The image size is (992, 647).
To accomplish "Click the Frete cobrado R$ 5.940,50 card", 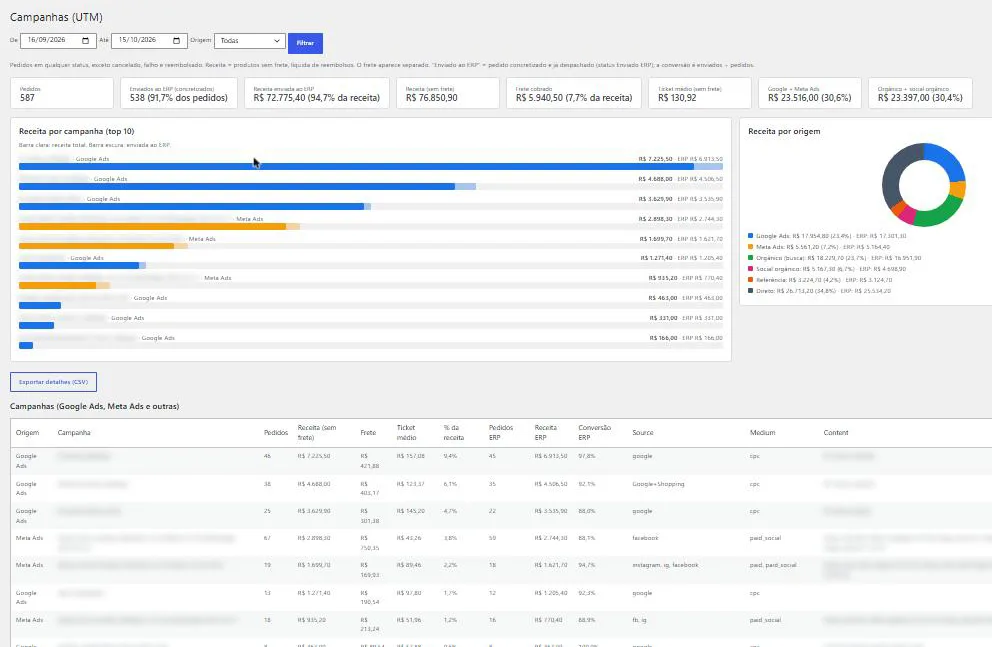I will tap(574, 93).
